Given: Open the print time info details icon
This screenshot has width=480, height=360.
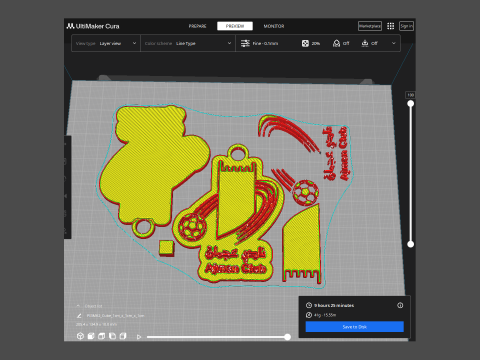Looking at the screenshot, I should [x=400, y=305].
